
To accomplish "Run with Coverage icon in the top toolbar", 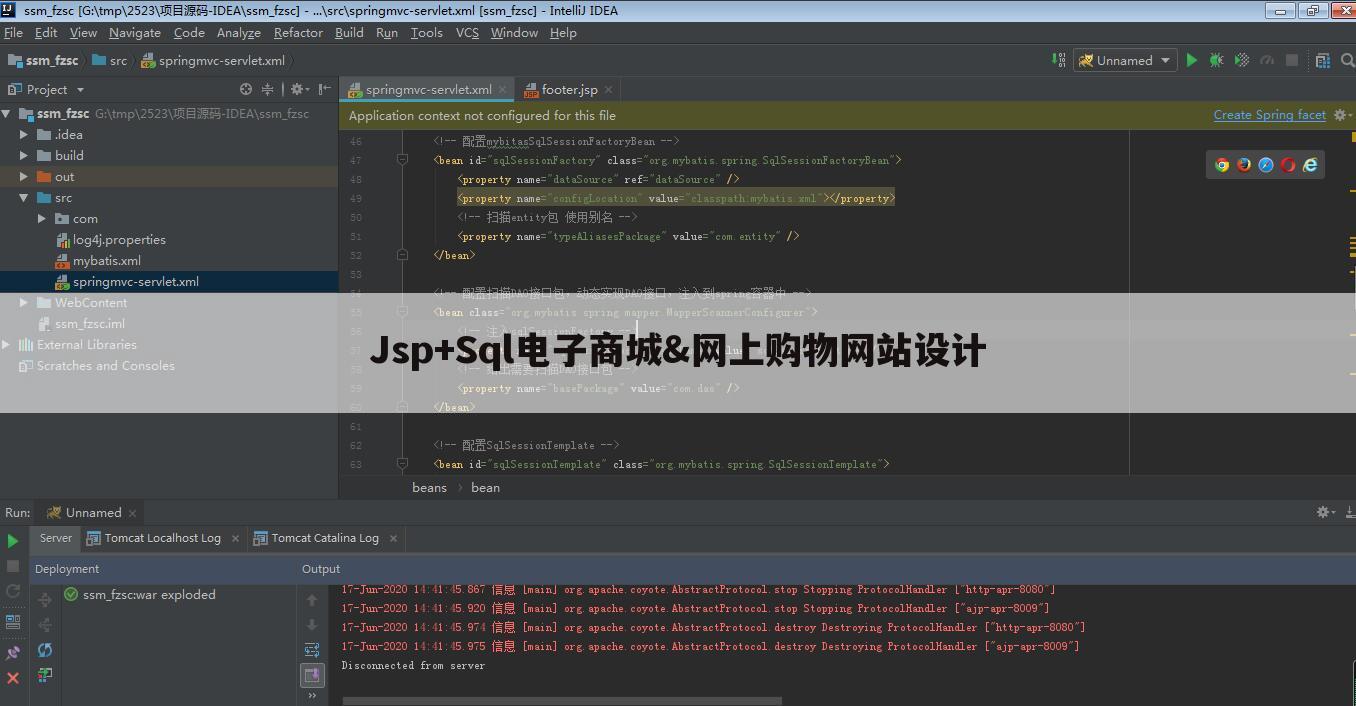I will [1242, 60].
